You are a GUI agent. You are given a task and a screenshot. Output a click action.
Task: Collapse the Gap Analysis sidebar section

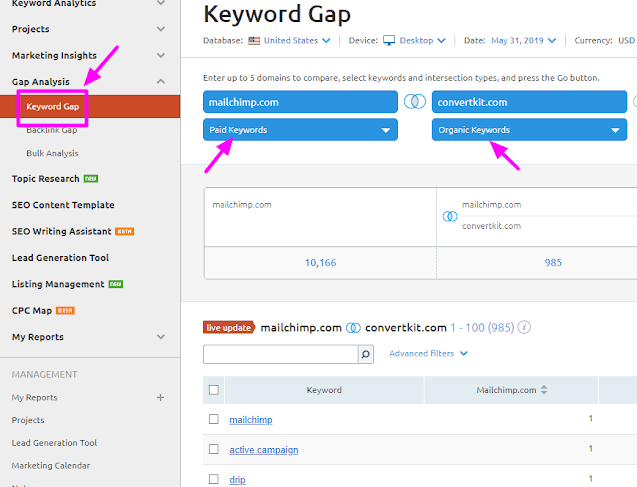[162, 82]
